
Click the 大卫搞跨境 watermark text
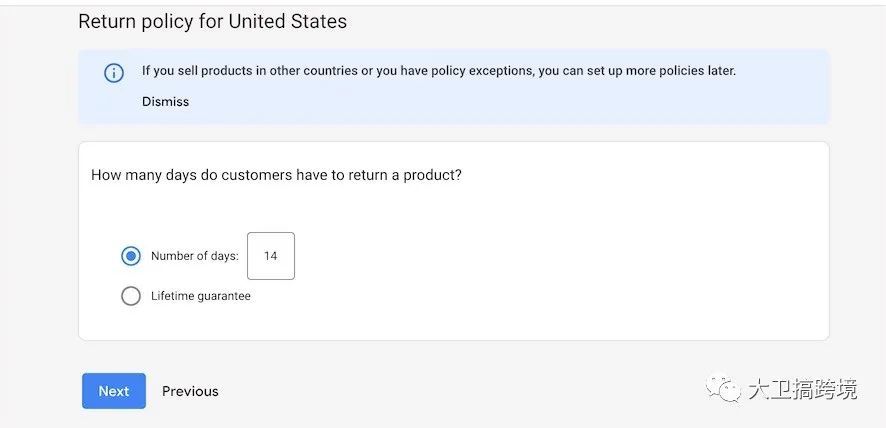click(802, 390)
